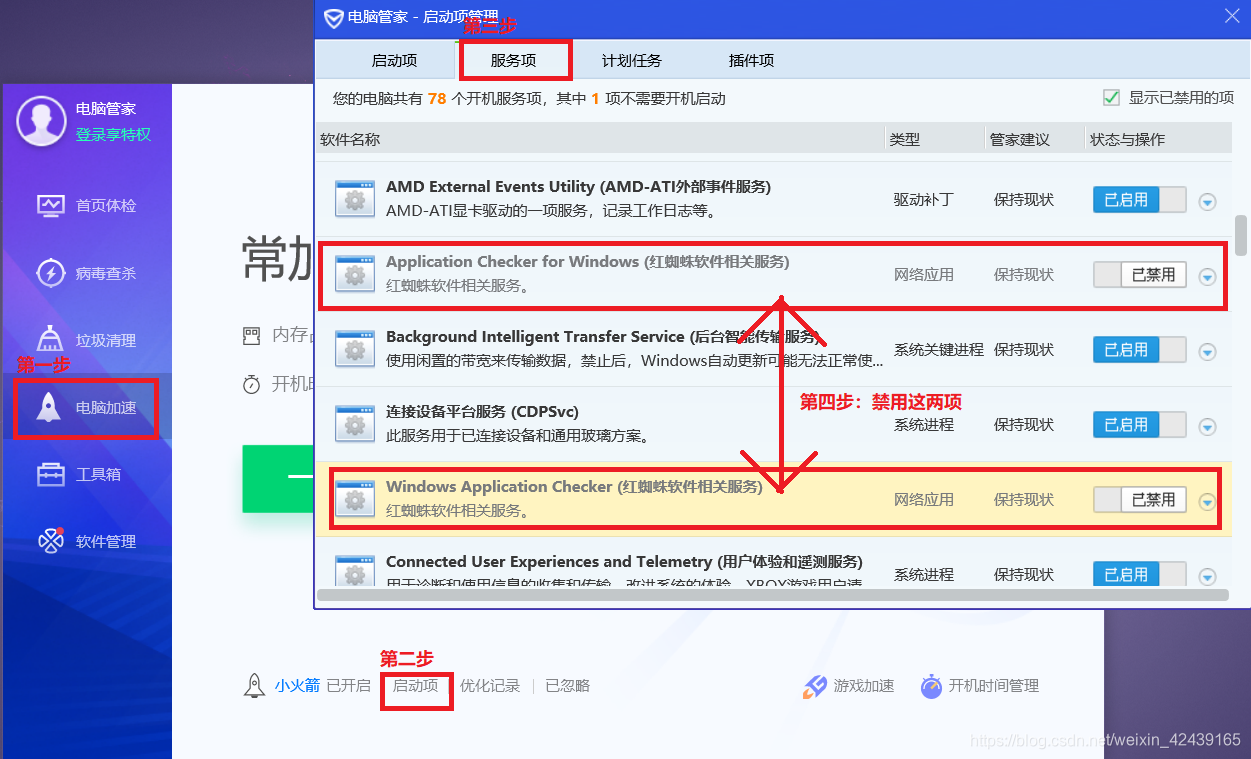The image size is (1251, 759).
Task: Open 已忽略 link
Action: click(x=567, y=686)
